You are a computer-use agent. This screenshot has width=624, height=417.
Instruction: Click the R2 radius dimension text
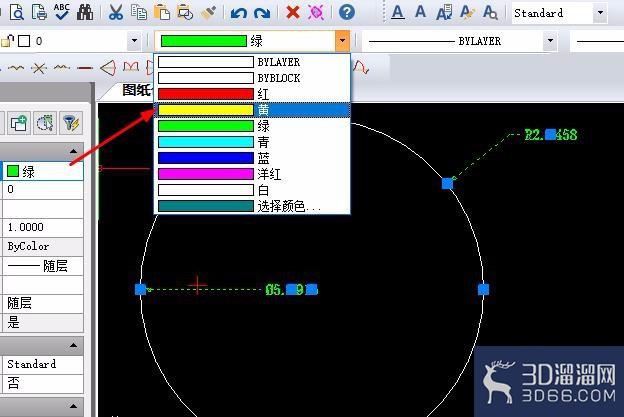point(551,135)
